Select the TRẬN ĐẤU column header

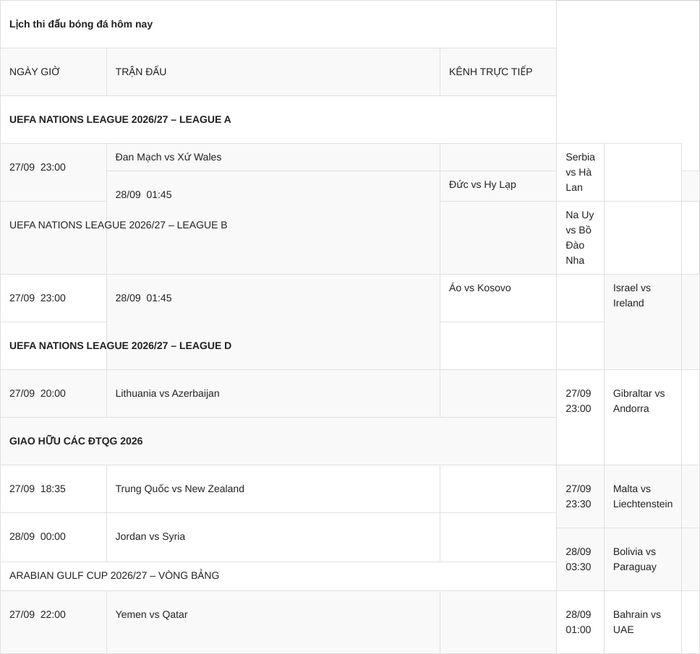point(141,72)
